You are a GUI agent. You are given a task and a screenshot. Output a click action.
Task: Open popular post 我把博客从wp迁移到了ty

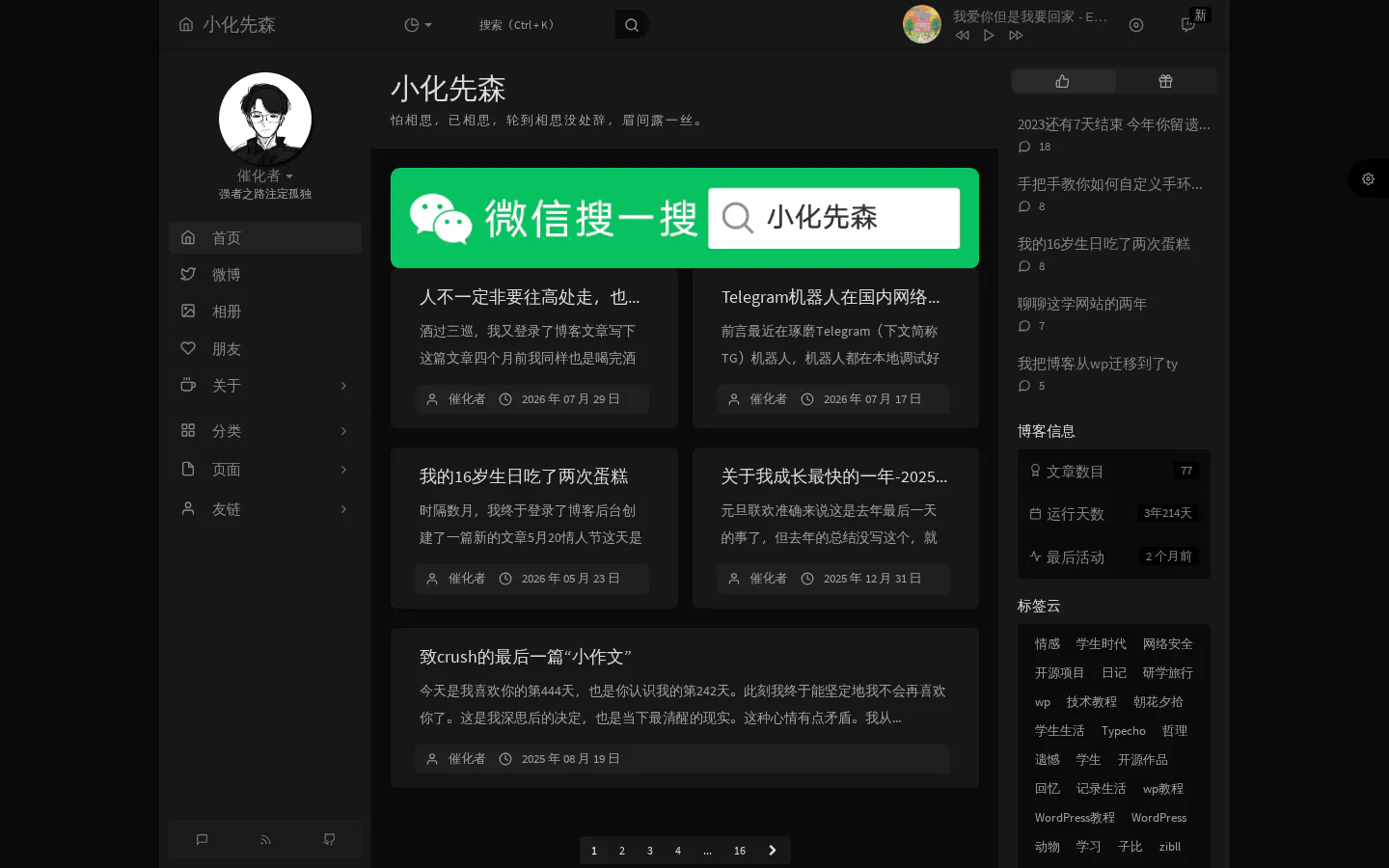[x=1098, y=364]
